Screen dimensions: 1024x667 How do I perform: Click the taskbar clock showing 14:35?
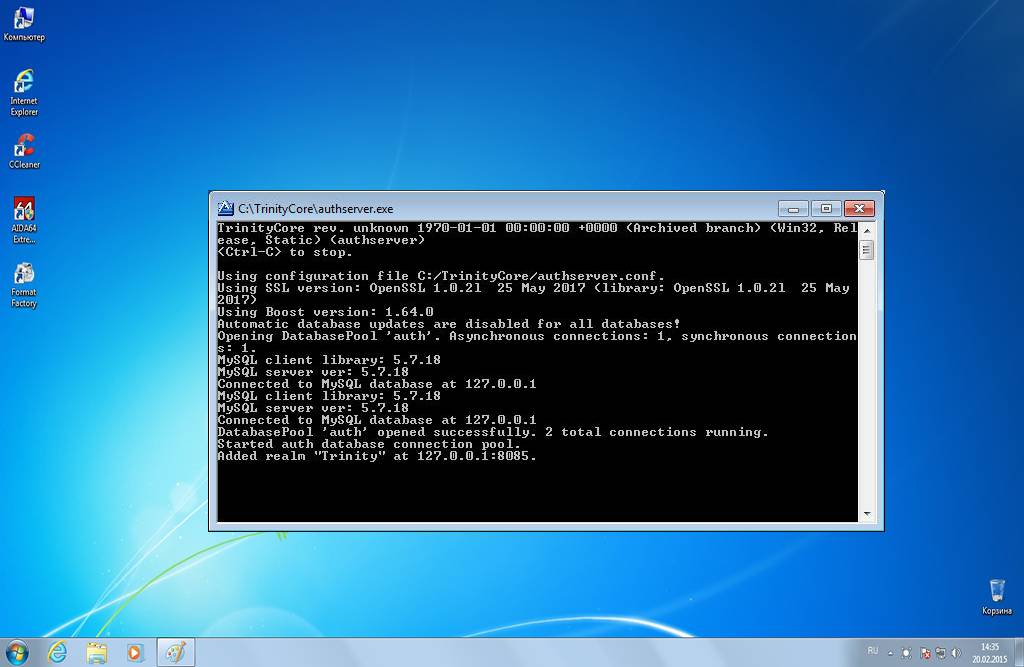989,653
